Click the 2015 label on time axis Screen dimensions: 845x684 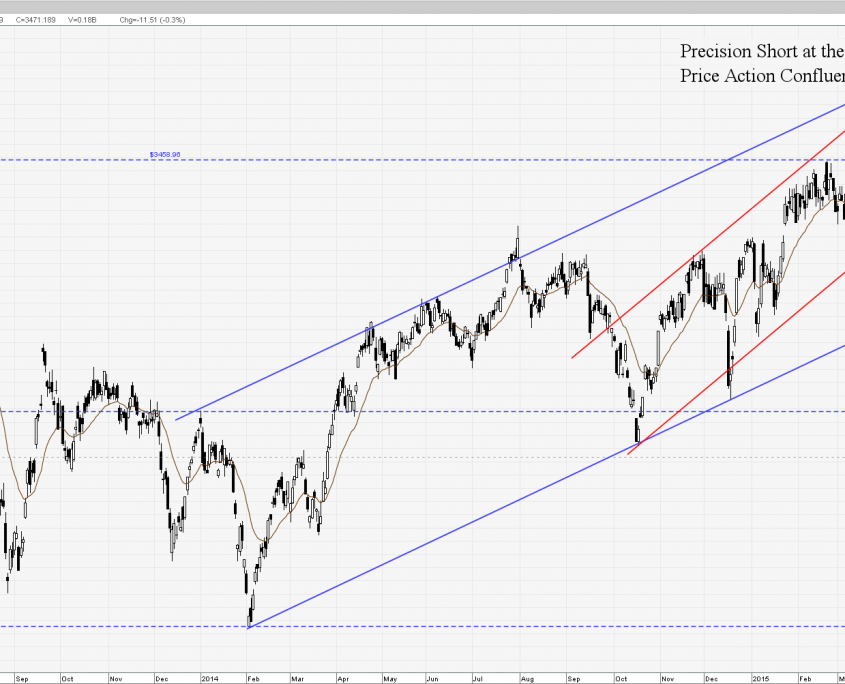point(761,677)
